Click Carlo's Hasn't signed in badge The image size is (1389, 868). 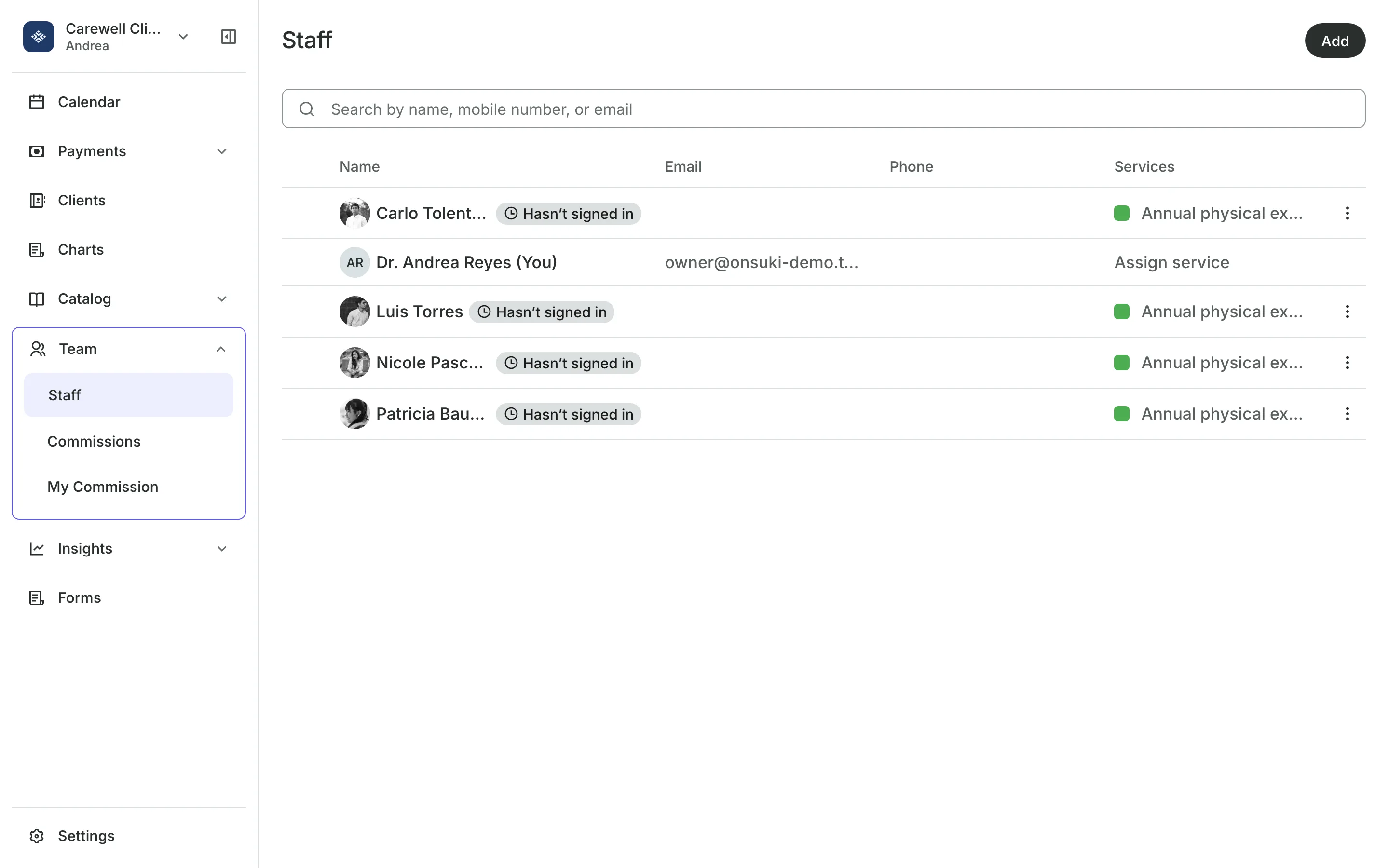point(568,214)
